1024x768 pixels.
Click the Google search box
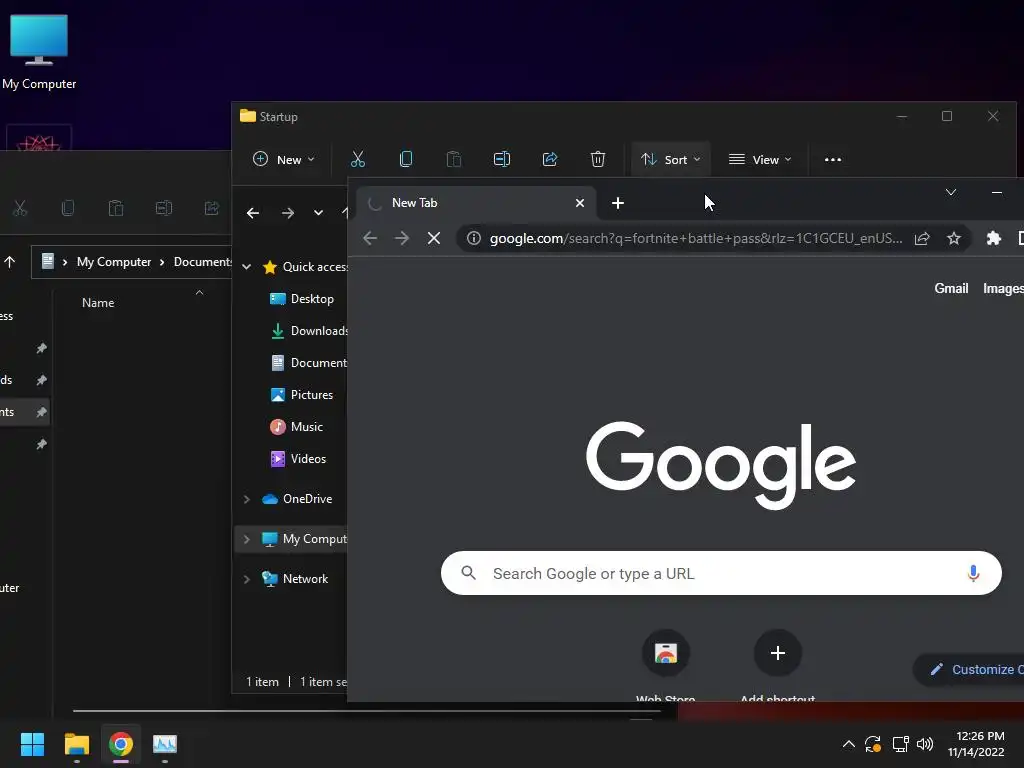[x=721, y=573]
